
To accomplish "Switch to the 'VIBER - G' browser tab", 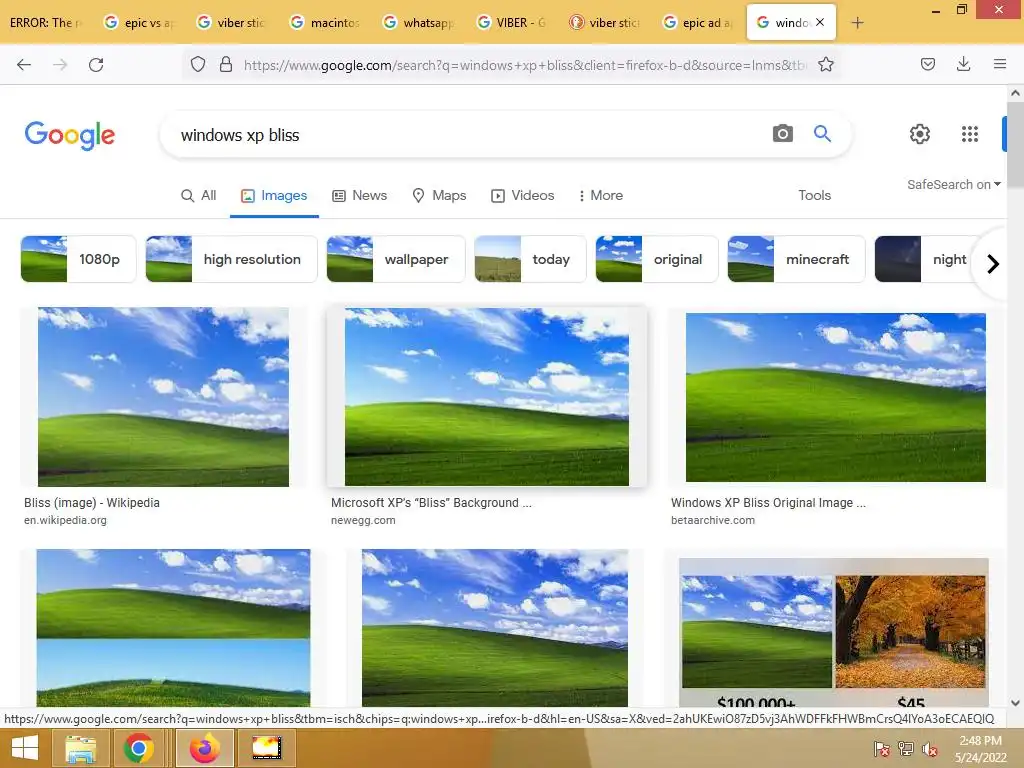I will (511, 23).
